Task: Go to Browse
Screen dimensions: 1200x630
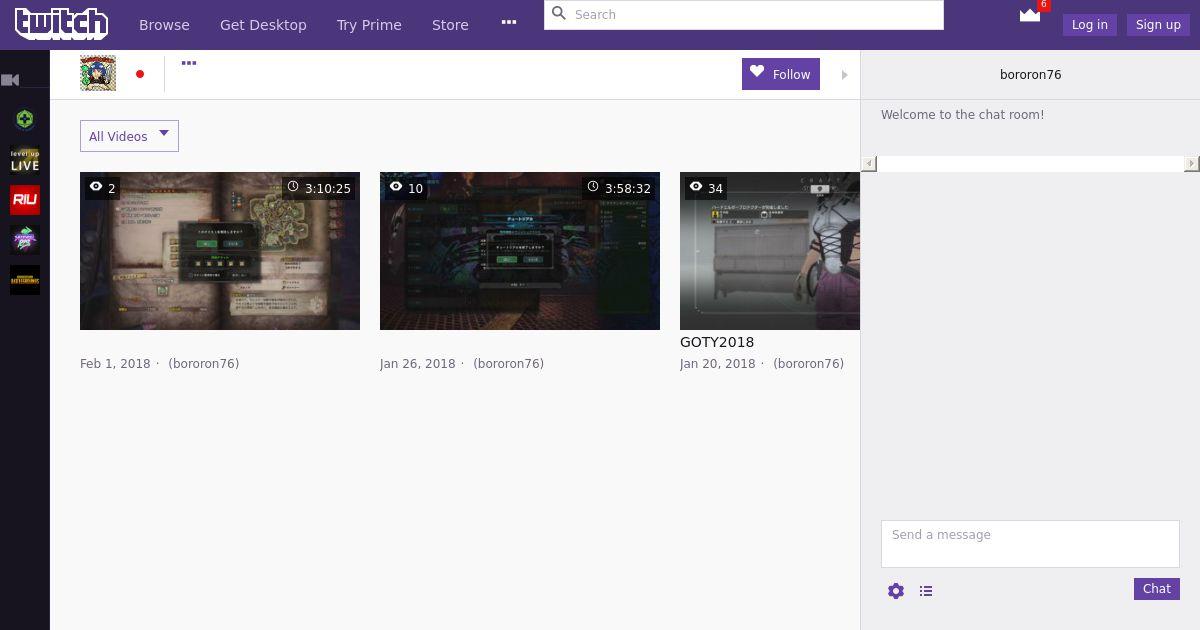Action: (x=164, y=25)
